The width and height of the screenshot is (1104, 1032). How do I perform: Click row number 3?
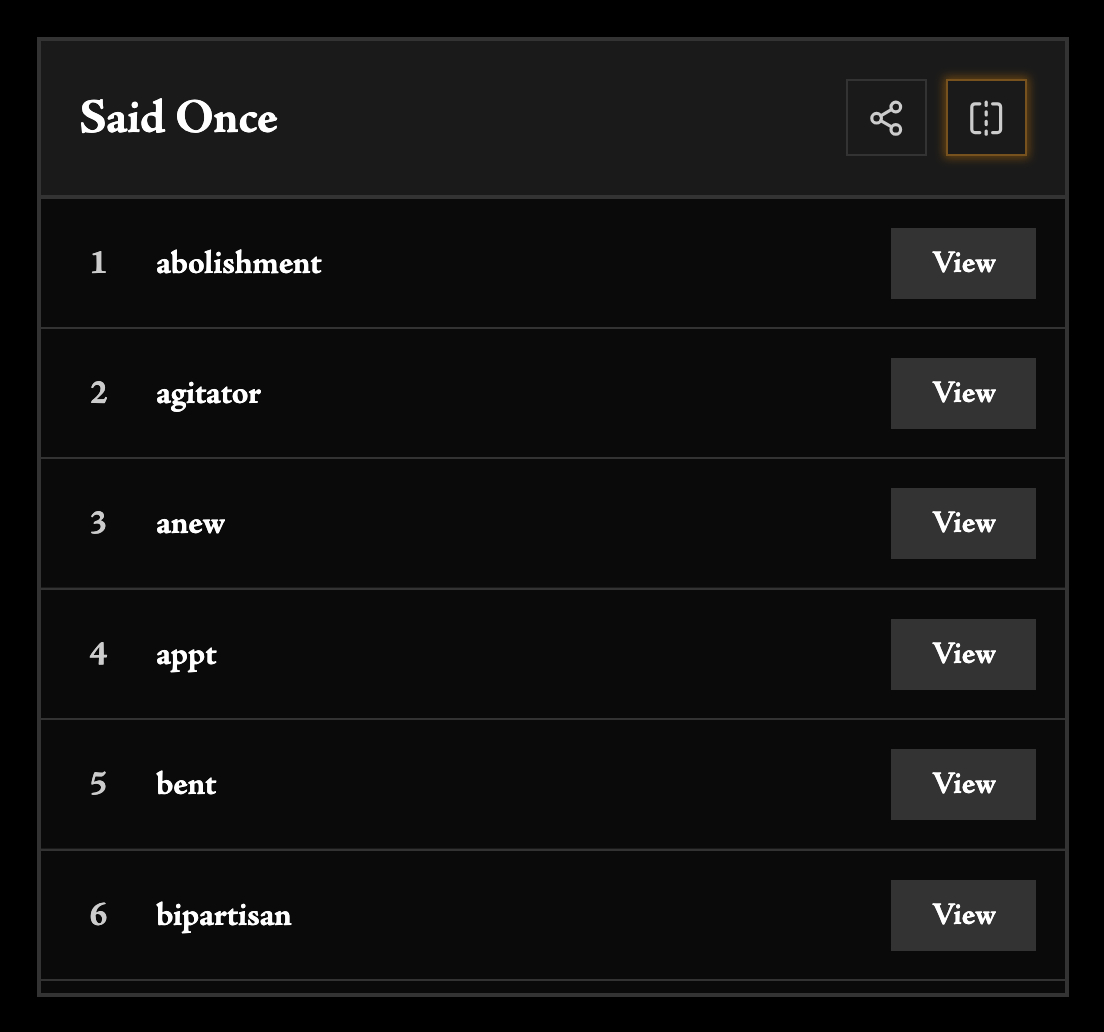click(x=98, y=523)
